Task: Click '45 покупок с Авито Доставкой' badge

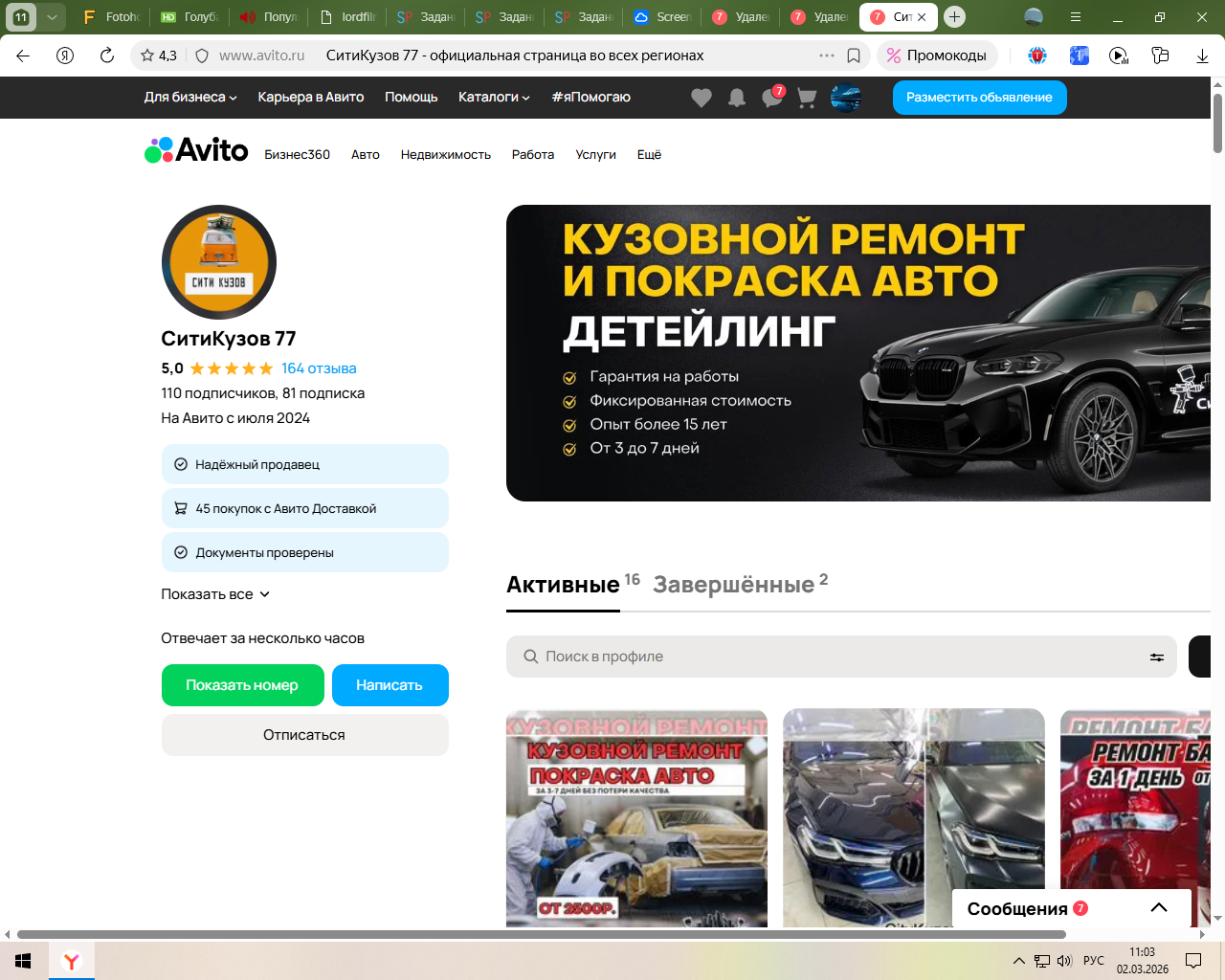Action: click(x=304, y=508)
